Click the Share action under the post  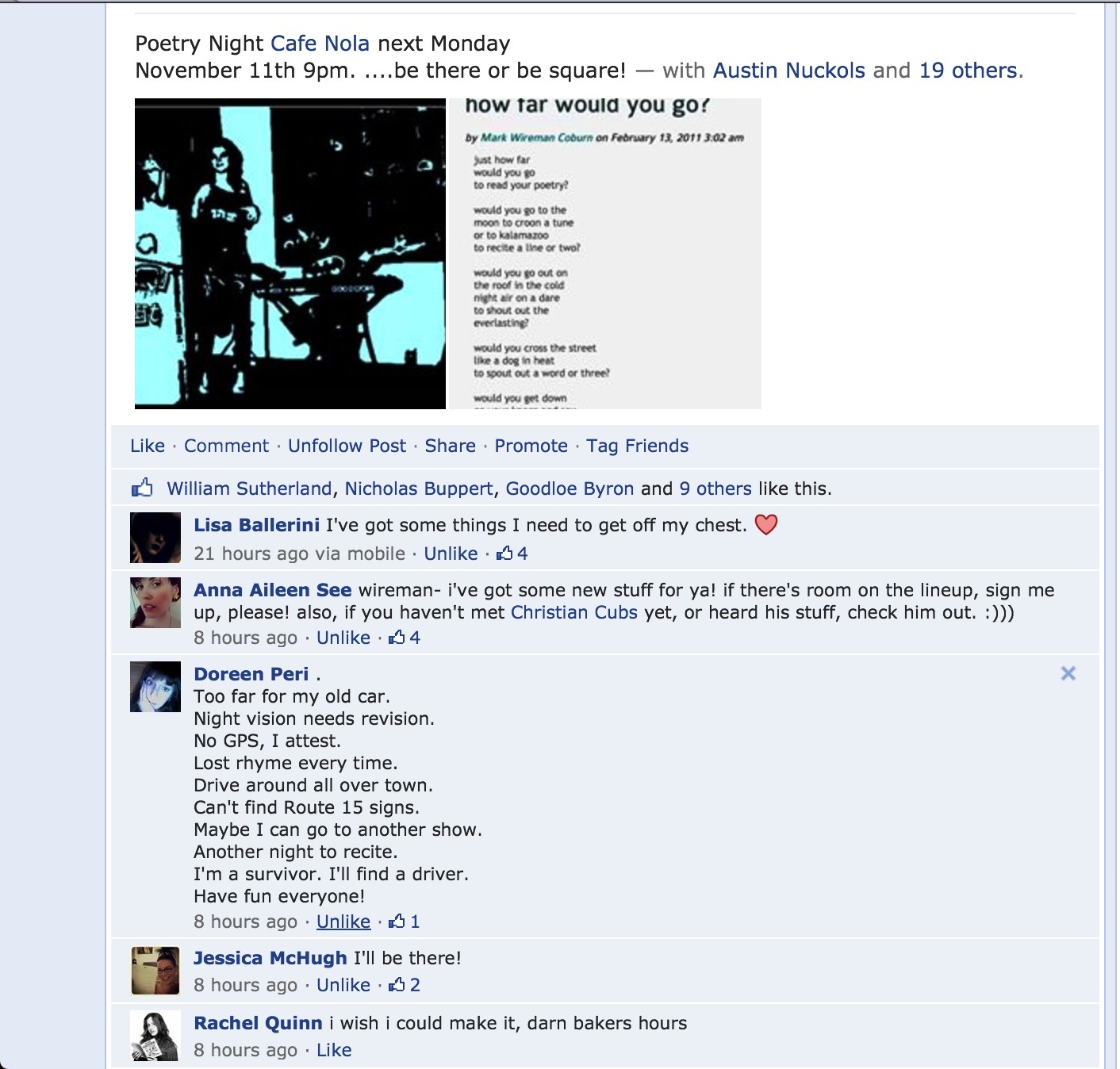451,446
